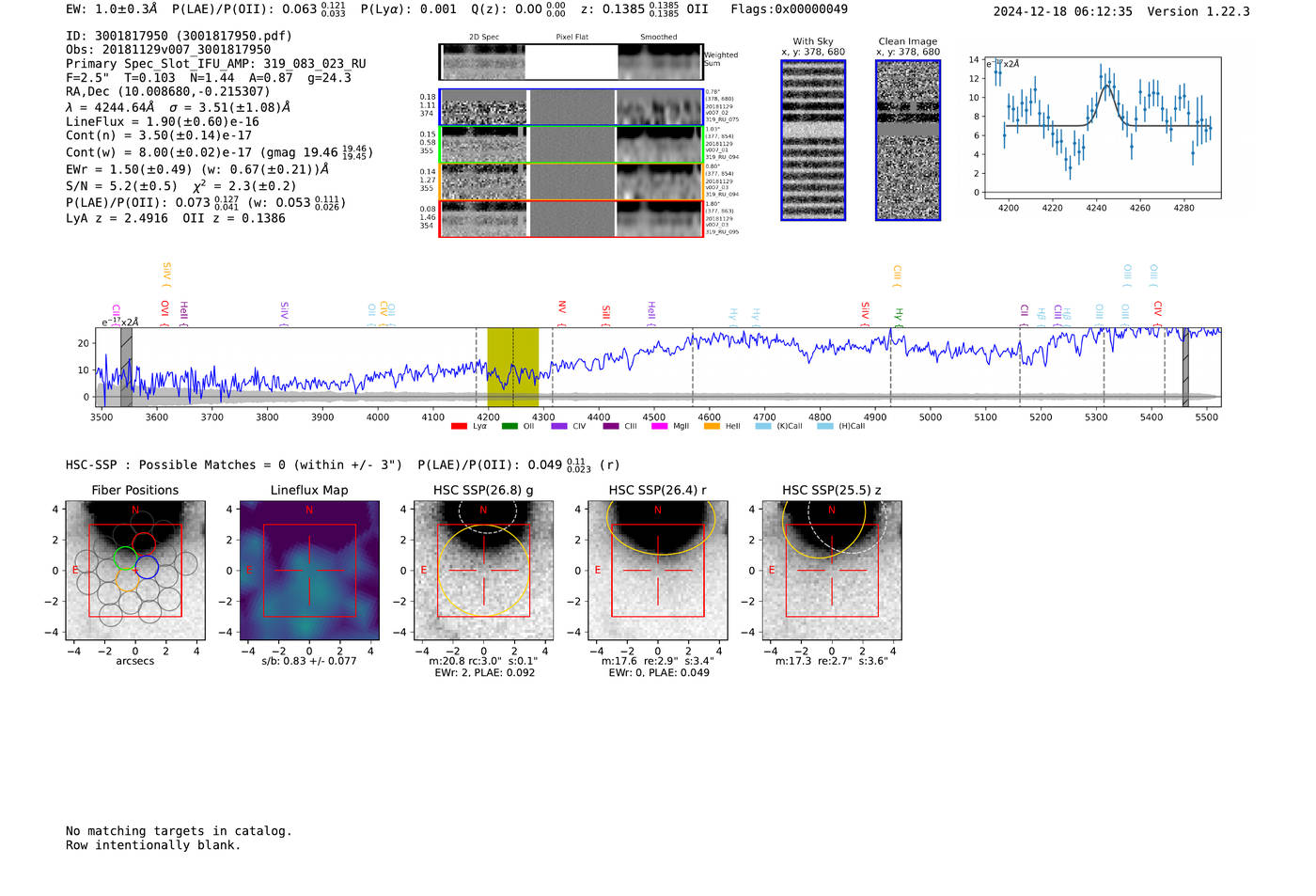The image size is (1316, 896).
Task: Open the HSC SSP(26.8) g image
Action: (x=483, y=571)
